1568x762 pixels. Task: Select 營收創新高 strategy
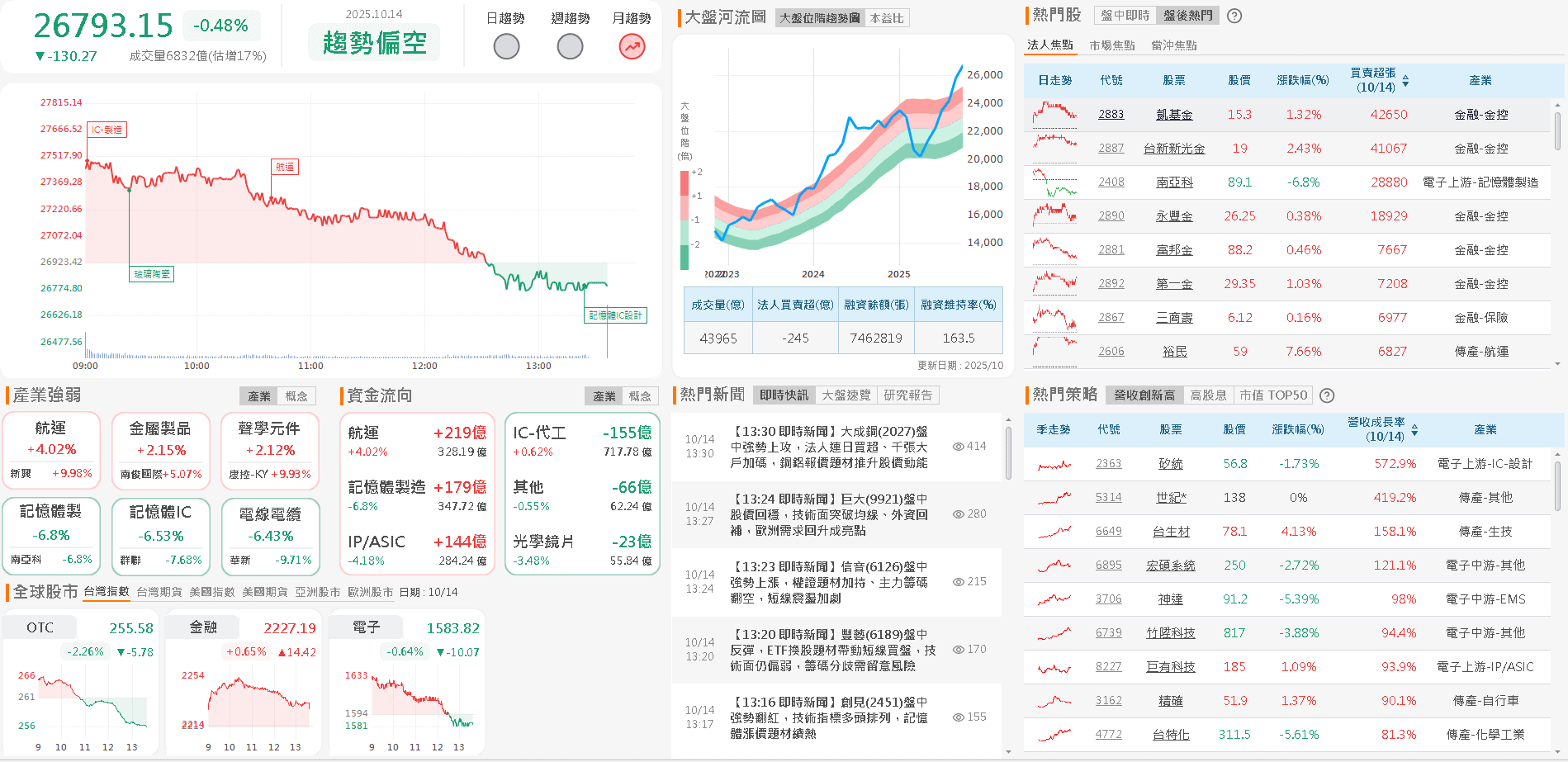pos(1144,395)
